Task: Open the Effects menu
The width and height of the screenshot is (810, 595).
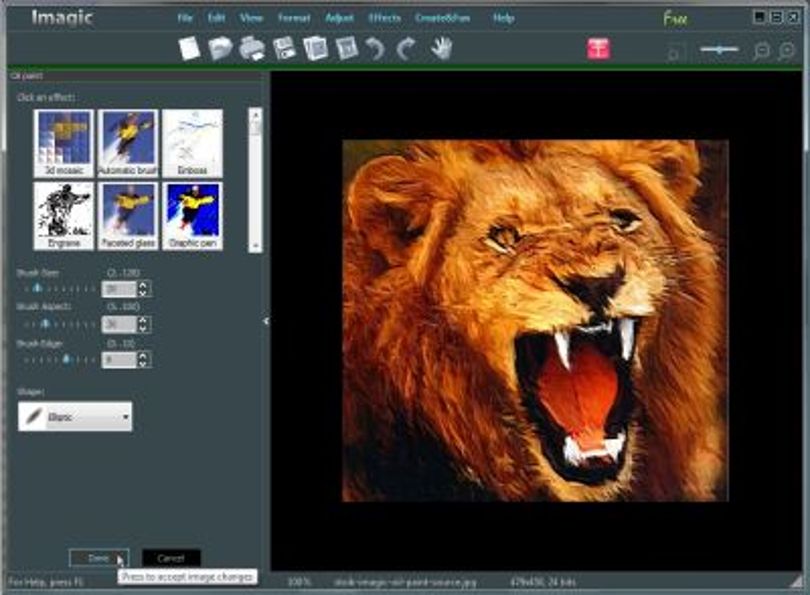Action: point(384,18)
